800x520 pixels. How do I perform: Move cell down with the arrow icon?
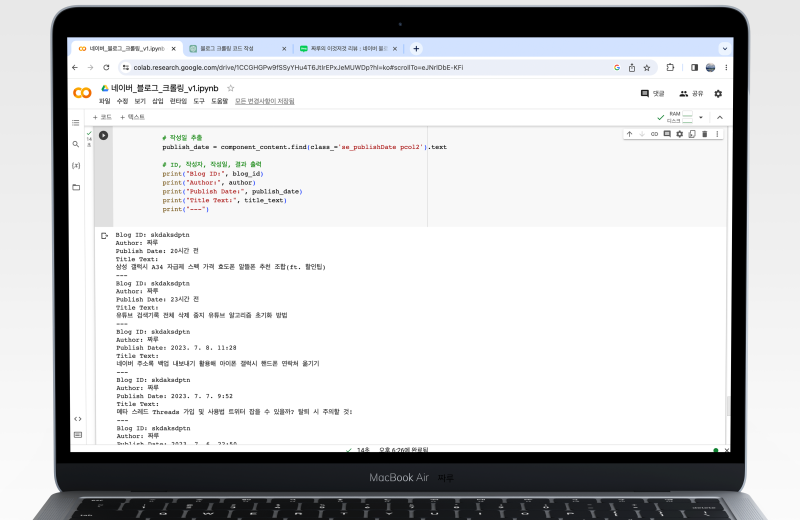point(642,134)
